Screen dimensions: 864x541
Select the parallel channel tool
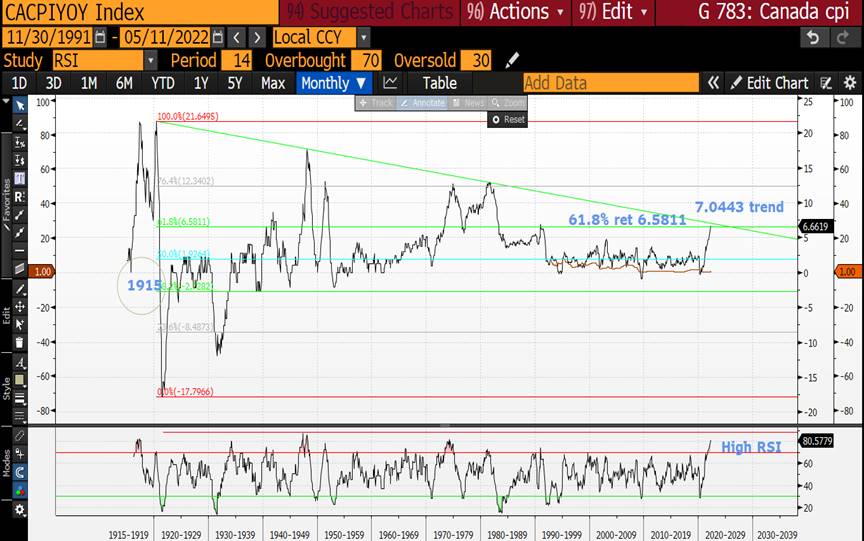click(x=20, y=268)
